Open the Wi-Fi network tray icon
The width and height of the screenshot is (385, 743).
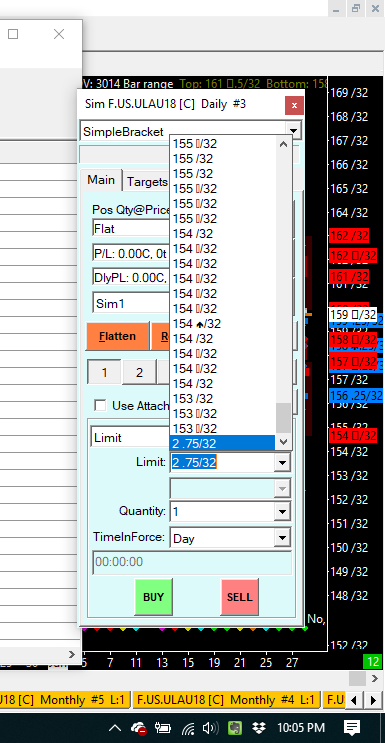188,728
